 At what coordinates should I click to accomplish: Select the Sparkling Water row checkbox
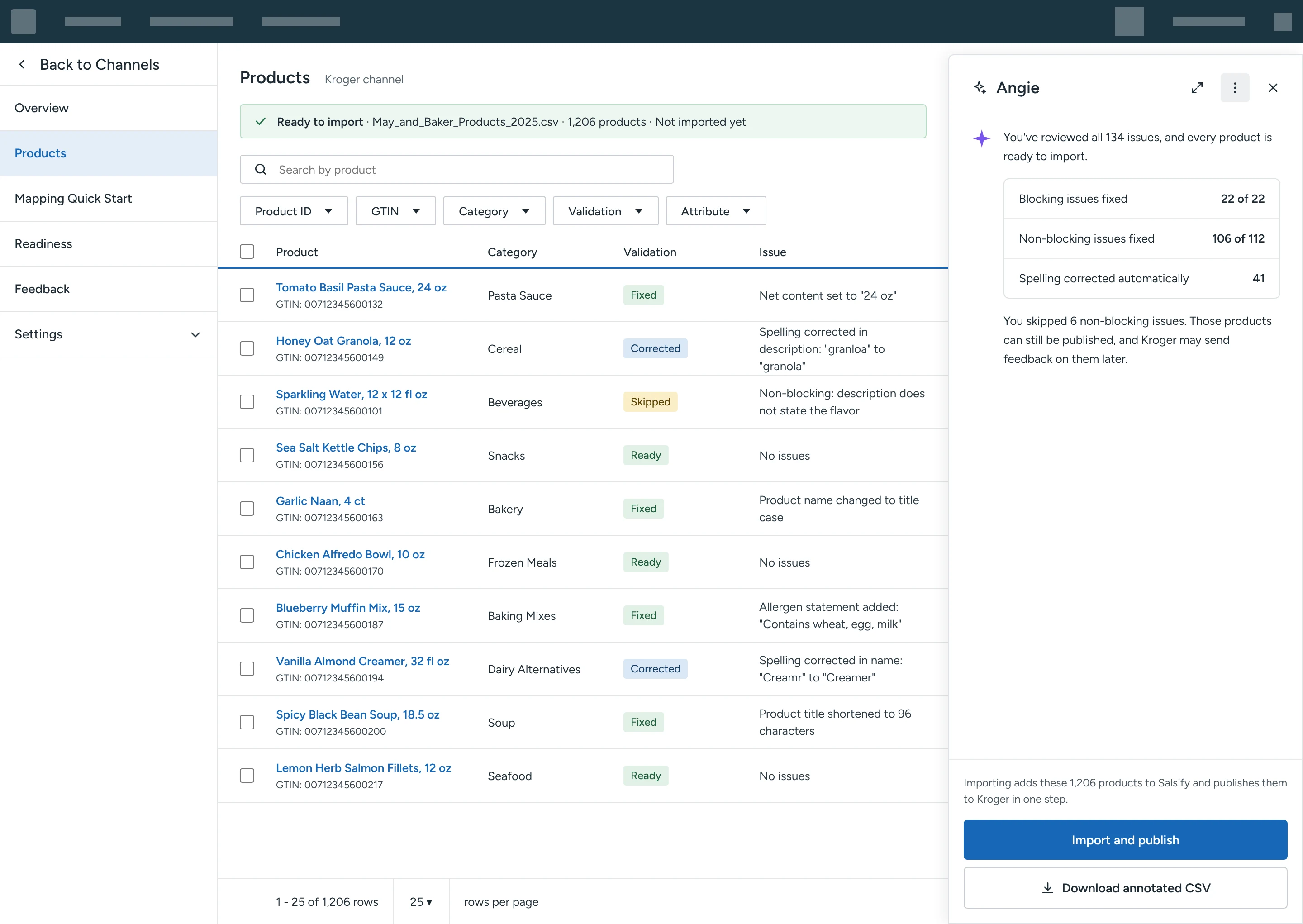247,402
